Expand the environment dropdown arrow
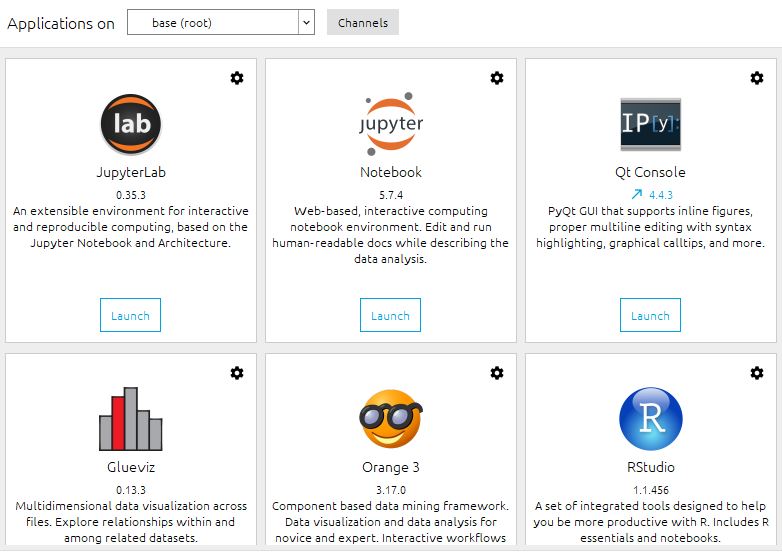The image size is (782, 552). click(306, 22)
